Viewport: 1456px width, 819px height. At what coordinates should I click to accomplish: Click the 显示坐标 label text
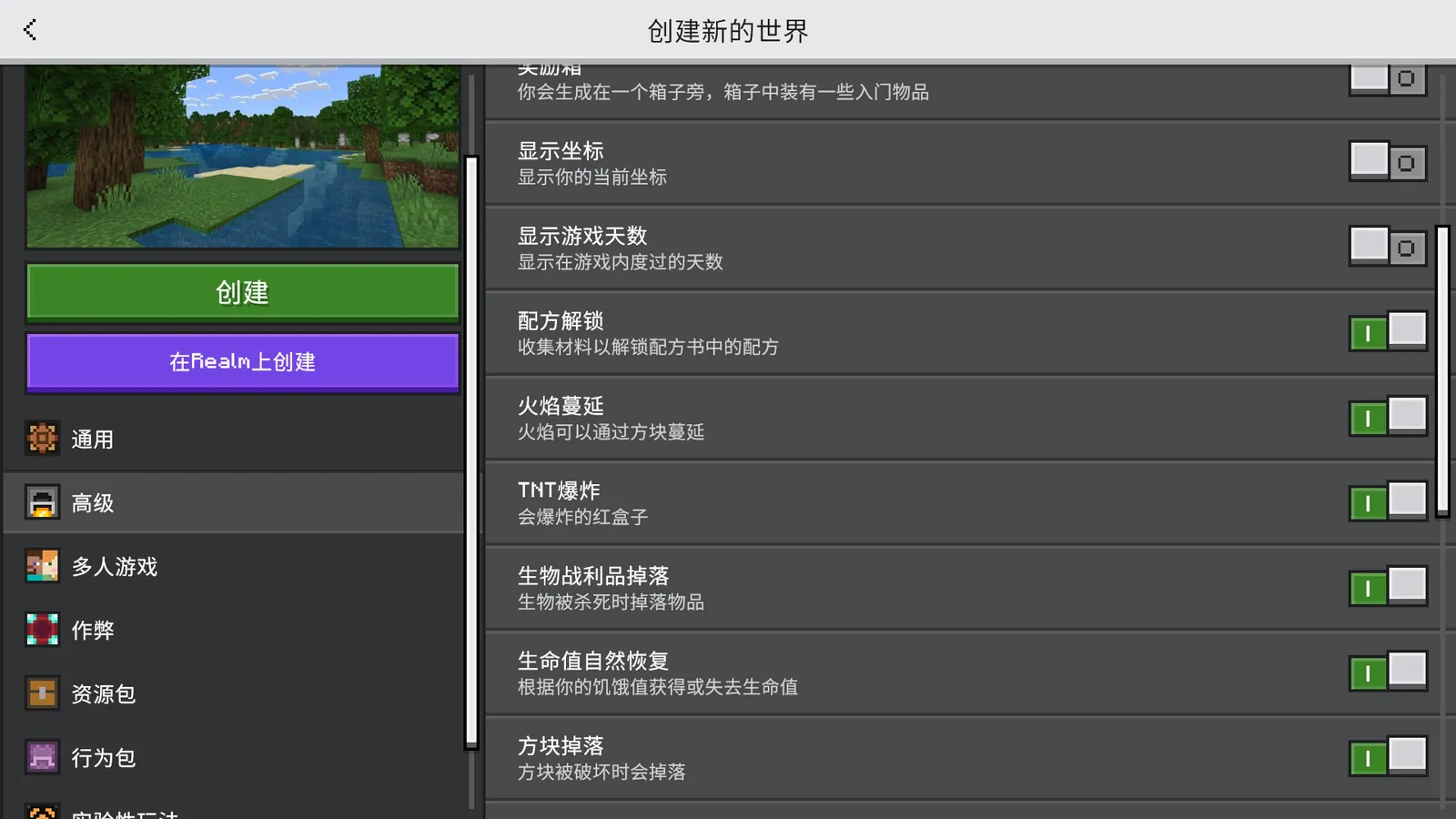(561, 151)
